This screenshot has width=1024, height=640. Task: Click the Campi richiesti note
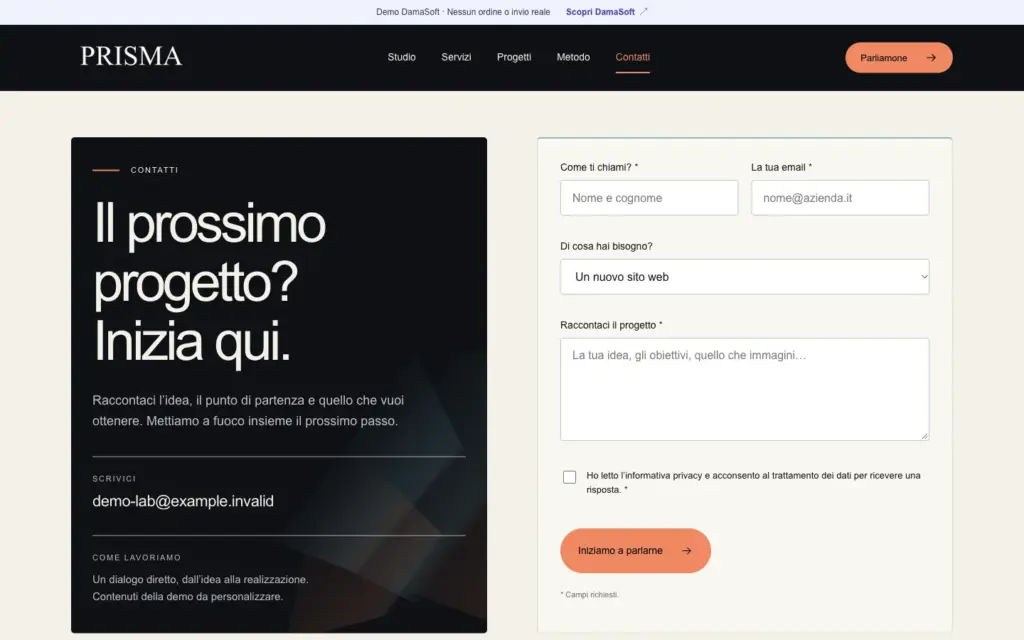[x=589, y=595]
